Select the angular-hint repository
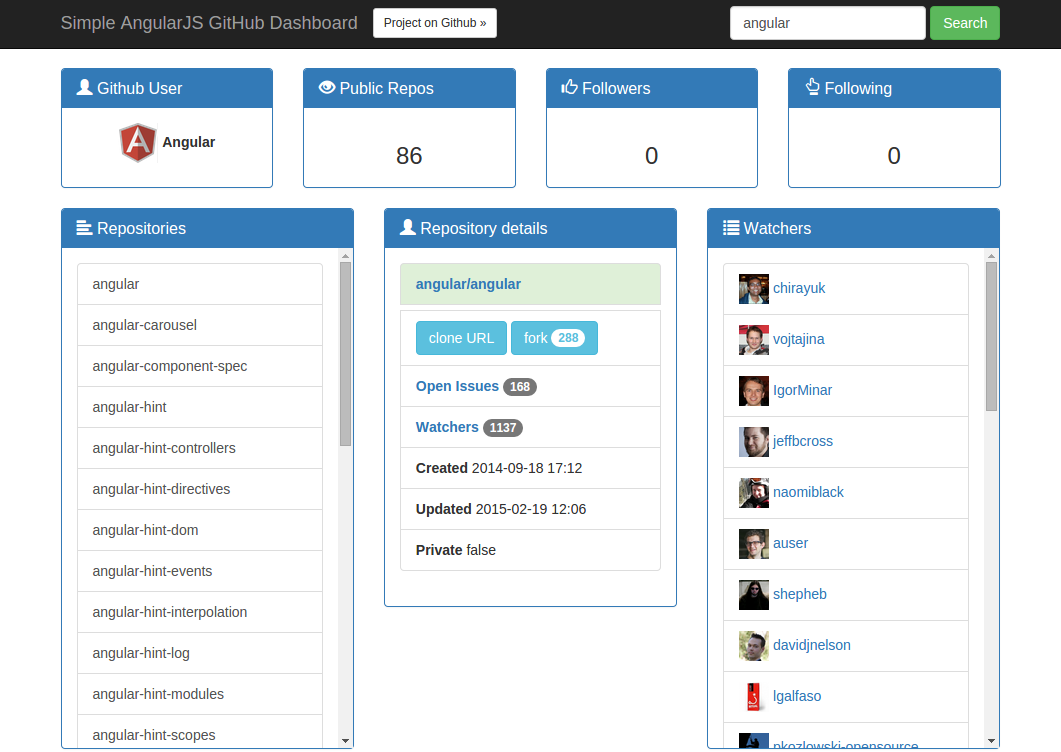The image size is (1061, 752). pyautogui.click(x=200, y=407)
